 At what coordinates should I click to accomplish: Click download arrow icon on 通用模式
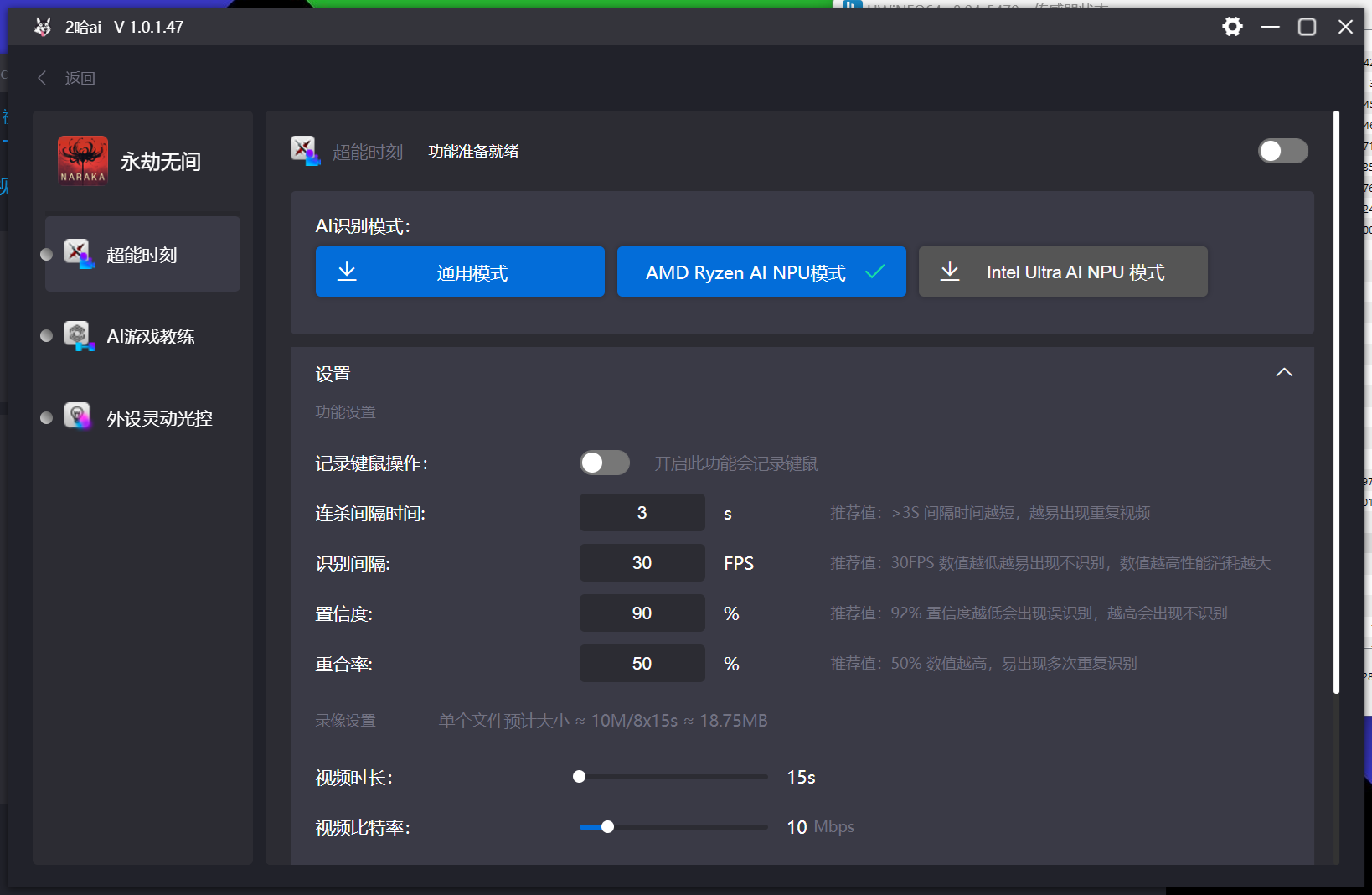pyautogui.click(x=347, y=271)
